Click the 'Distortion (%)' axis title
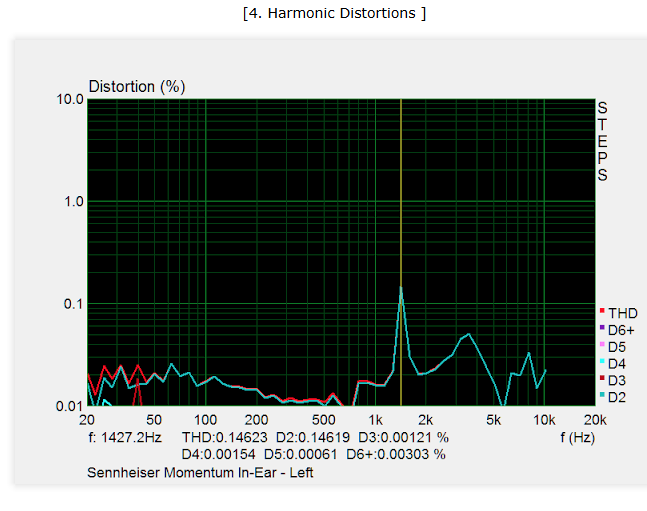Screen dimensions: 647x511 pyautogui.click(x=137, y=87)
